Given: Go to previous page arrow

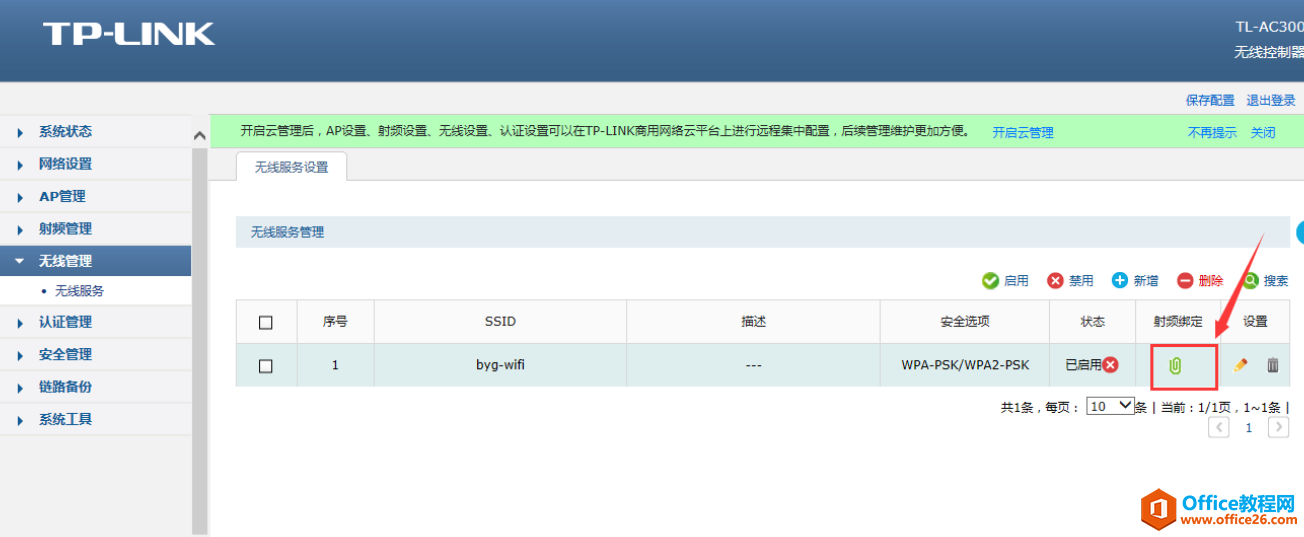Looking at the screenshot, I should pyautogui.click(x=1219, y=427).
